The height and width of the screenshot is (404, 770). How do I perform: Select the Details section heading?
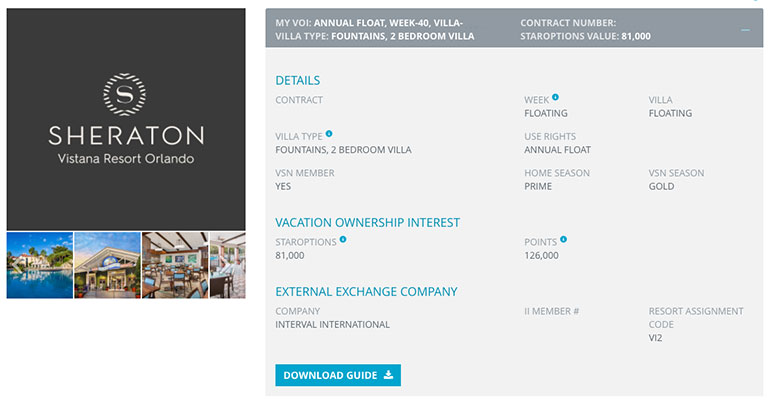(298, 81)
